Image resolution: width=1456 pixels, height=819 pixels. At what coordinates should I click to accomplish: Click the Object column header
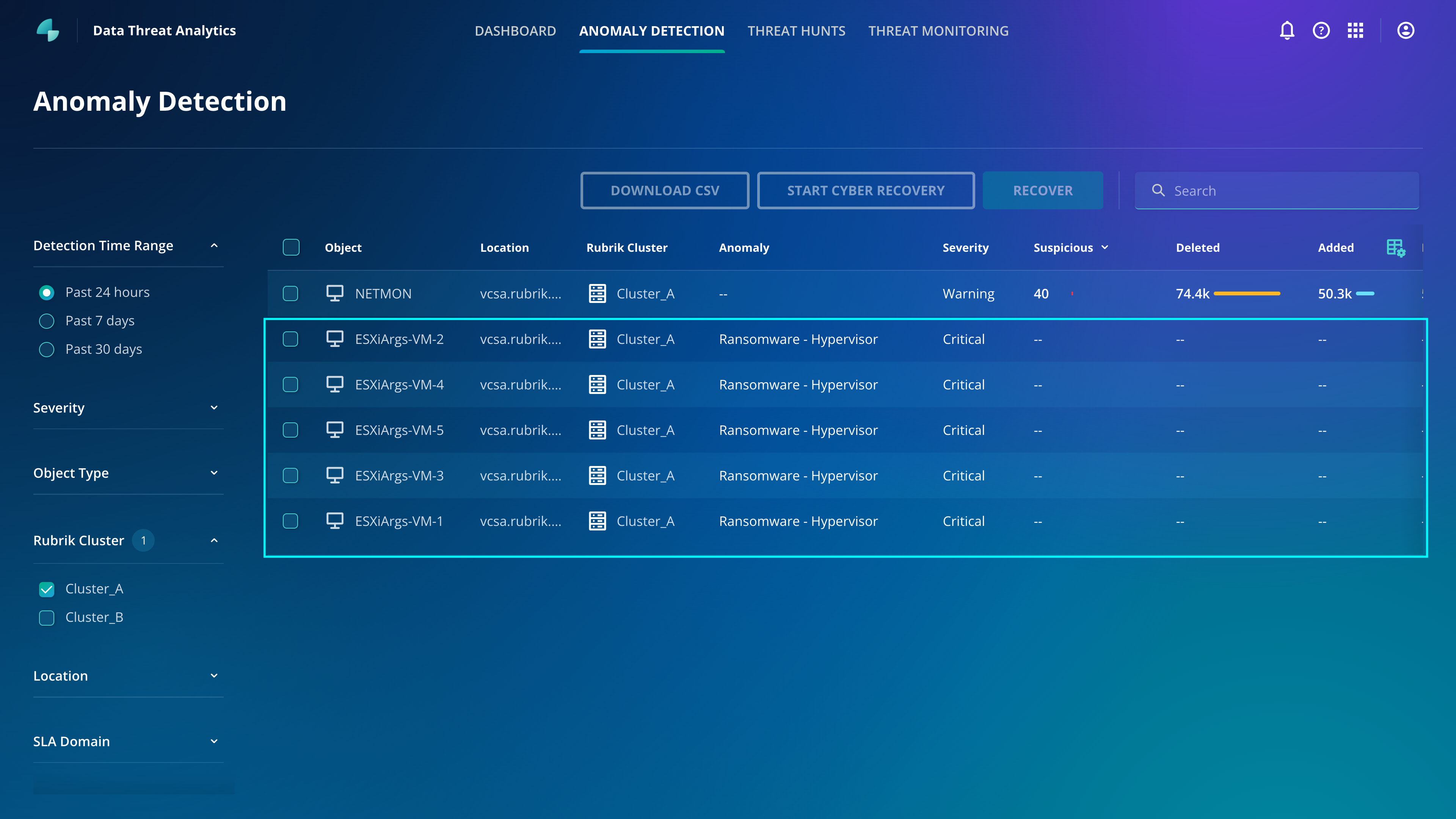click(x=343, y=248)
